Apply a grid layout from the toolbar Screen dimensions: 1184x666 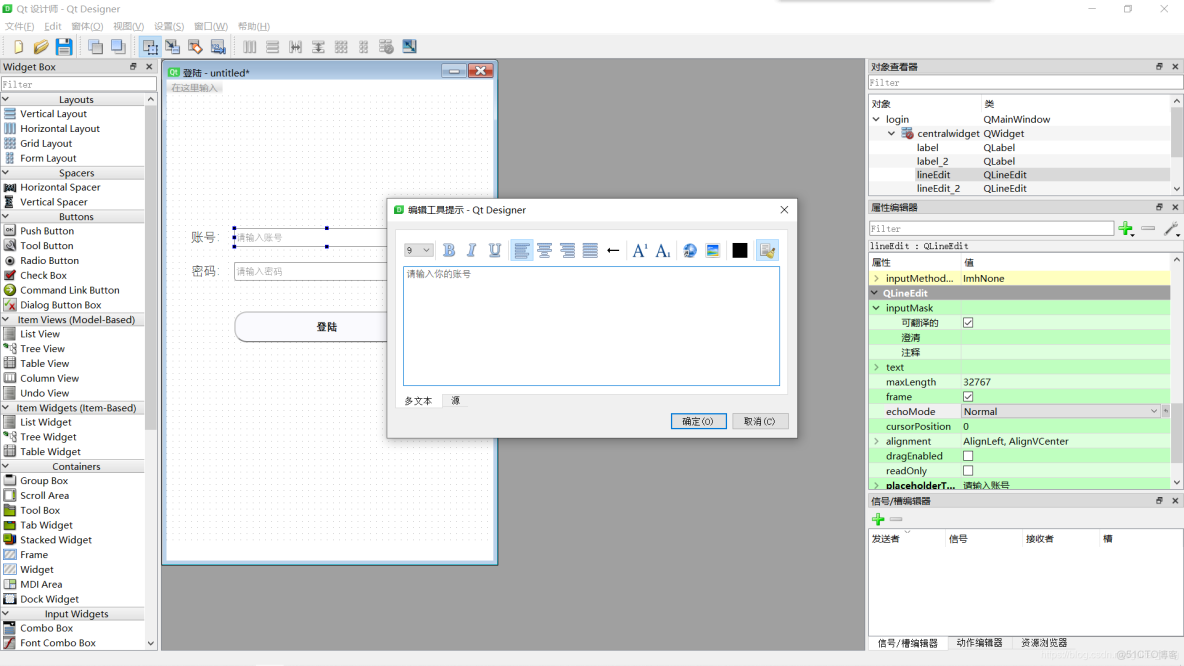(339, 45)
